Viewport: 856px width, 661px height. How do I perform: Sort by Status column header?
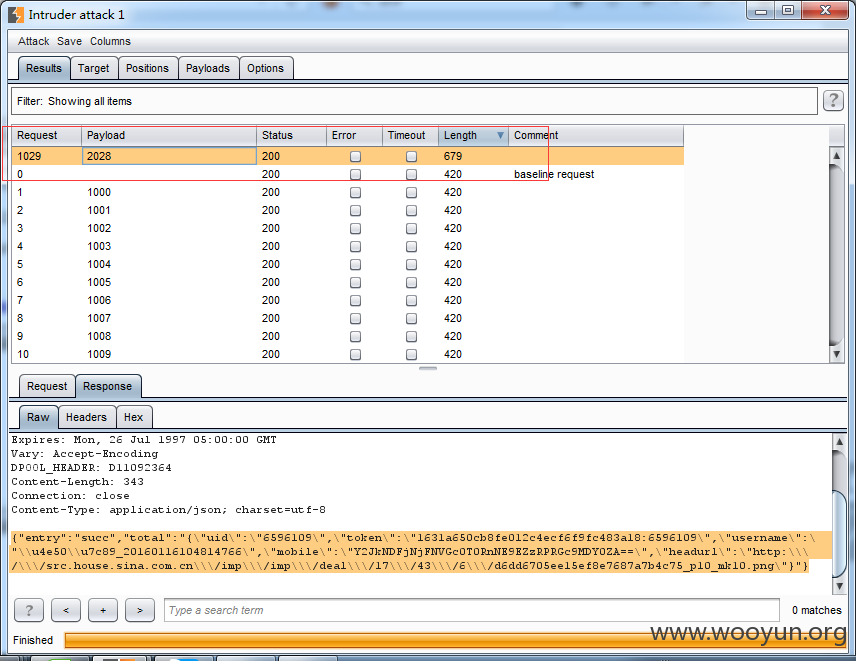click(291, 135)
